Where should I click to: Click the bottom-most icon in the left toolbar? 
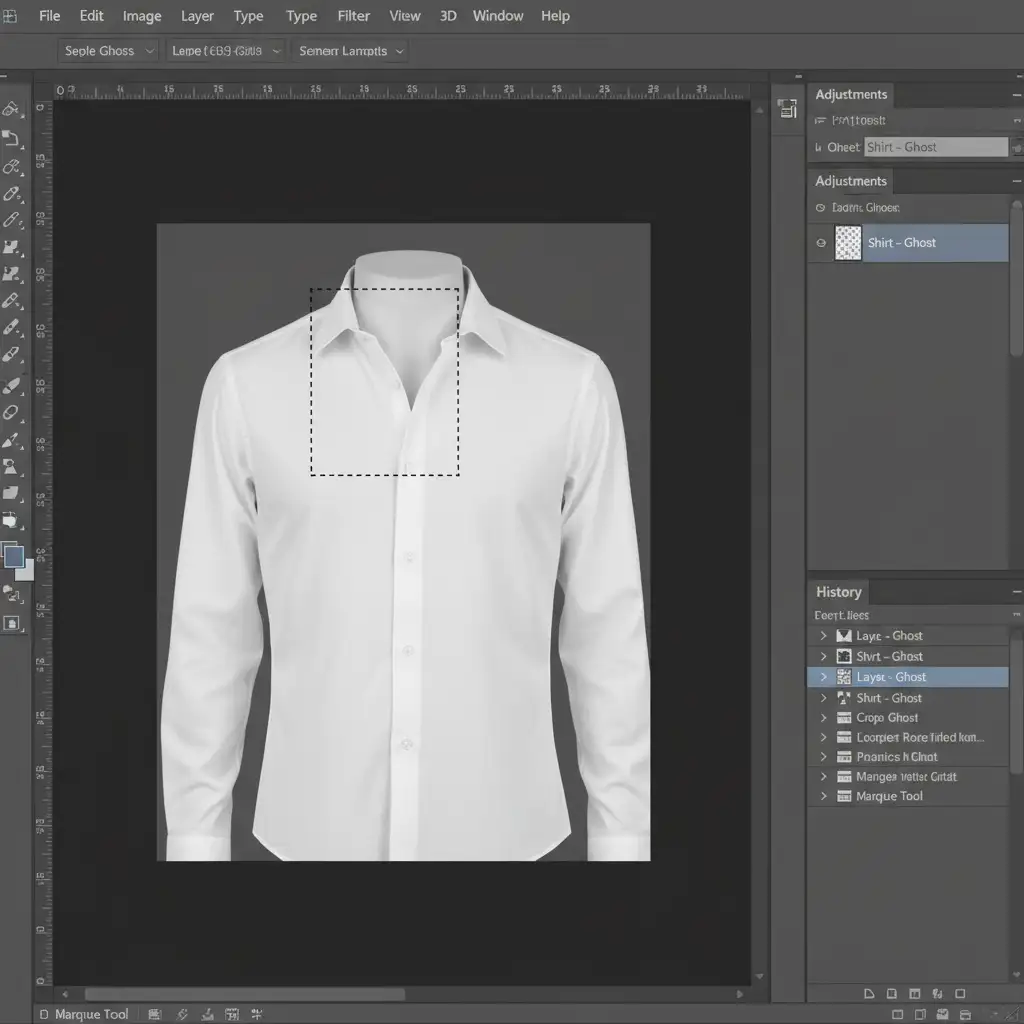point(12,623)
